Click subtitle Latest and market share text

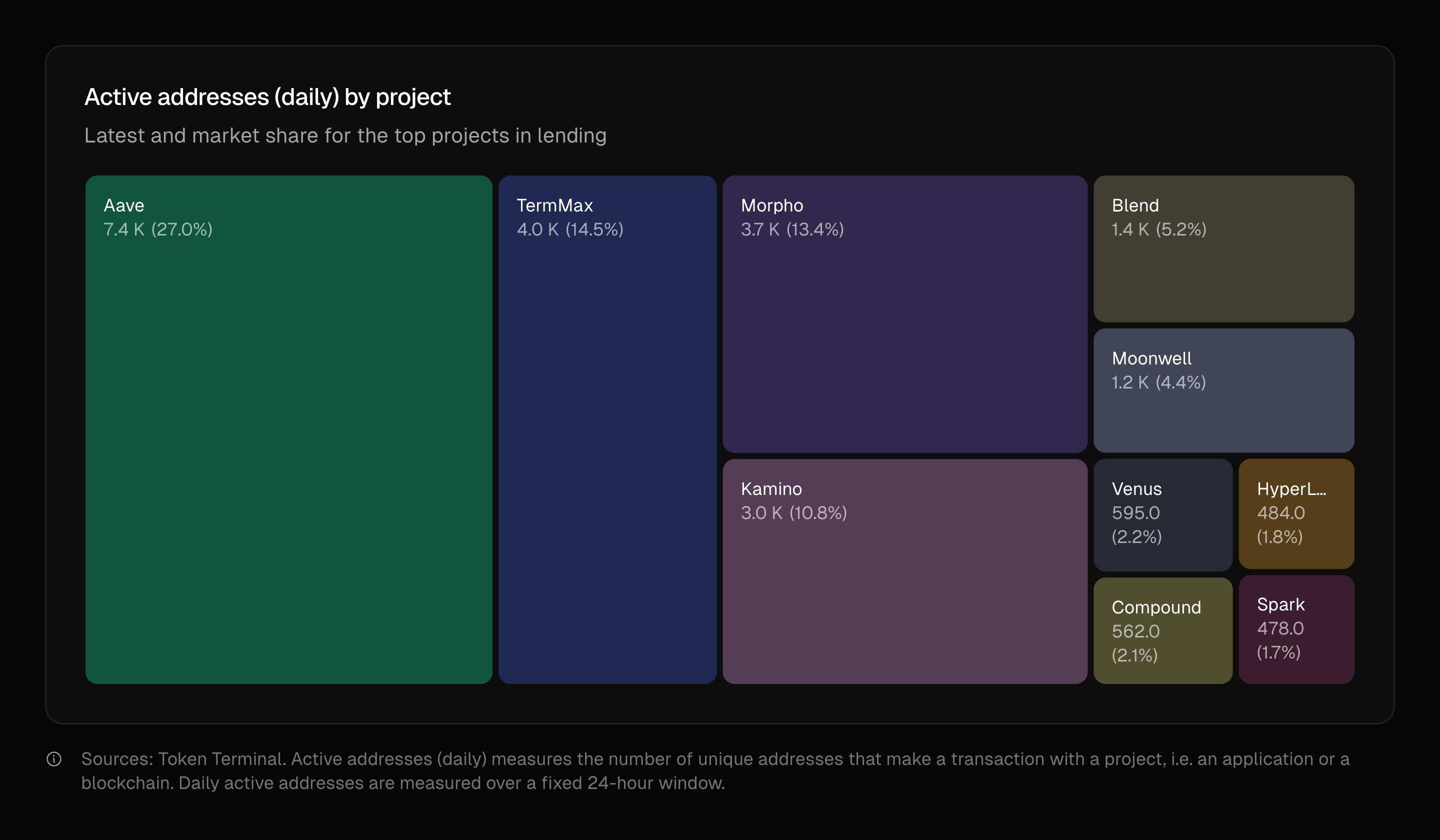click(345, 136)
